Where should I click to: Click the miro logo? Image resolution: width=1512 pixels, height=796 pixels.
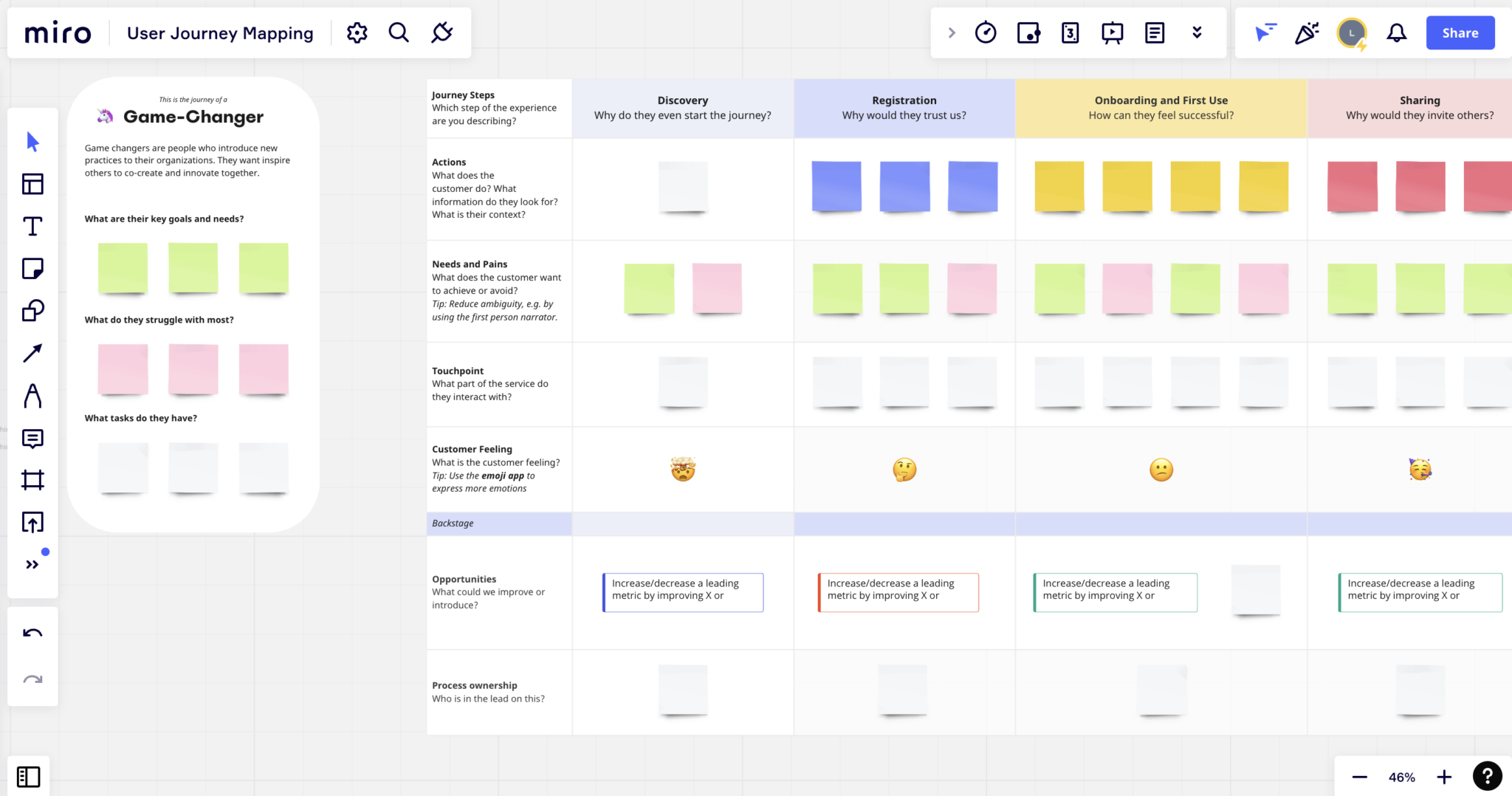58,33
